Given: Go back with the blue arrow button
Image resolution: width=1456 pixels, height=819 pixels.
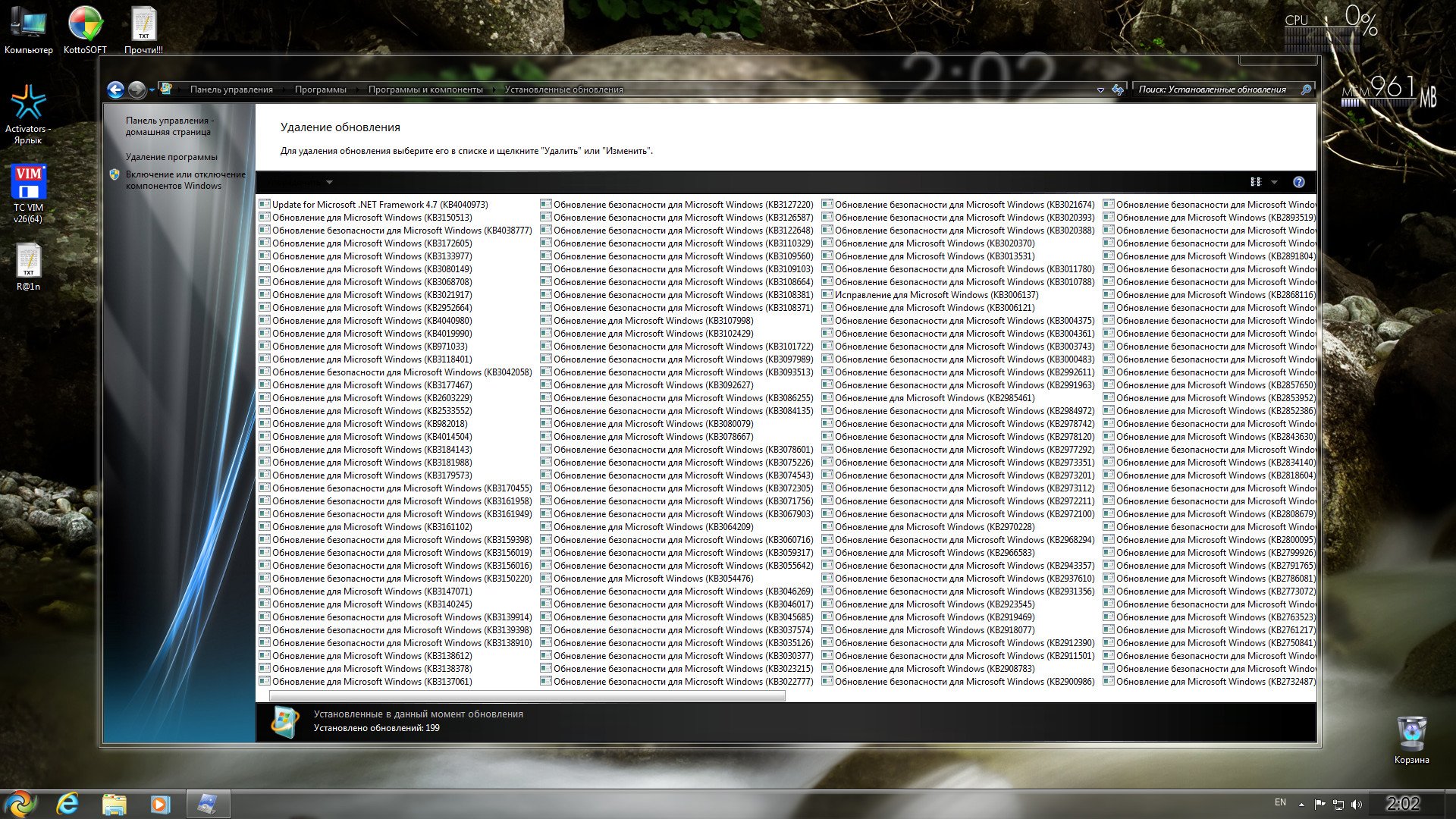Looking at the screenshot, I should pyautogui.click(x=115, y=90).
